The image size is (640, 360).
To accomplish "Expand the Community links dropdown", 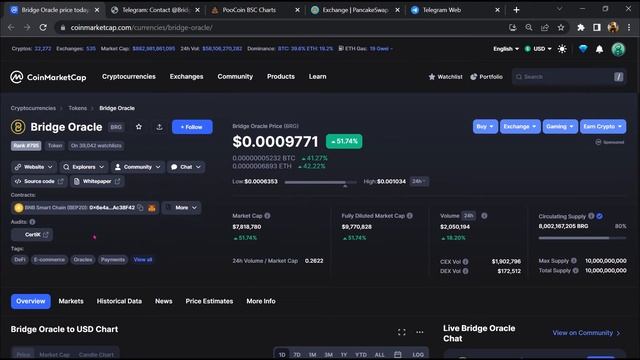I will pos(138,167).
